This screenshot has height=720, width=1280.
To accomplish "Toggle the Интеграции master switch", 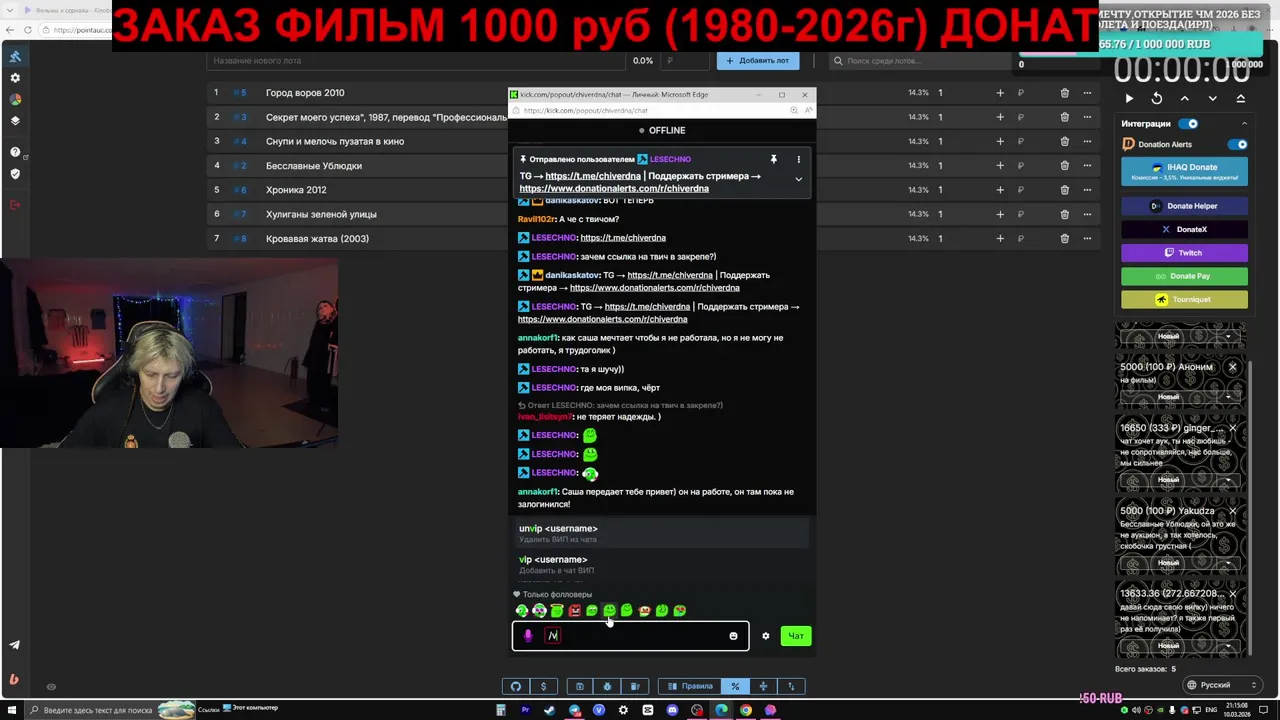I will point(1188,124).
